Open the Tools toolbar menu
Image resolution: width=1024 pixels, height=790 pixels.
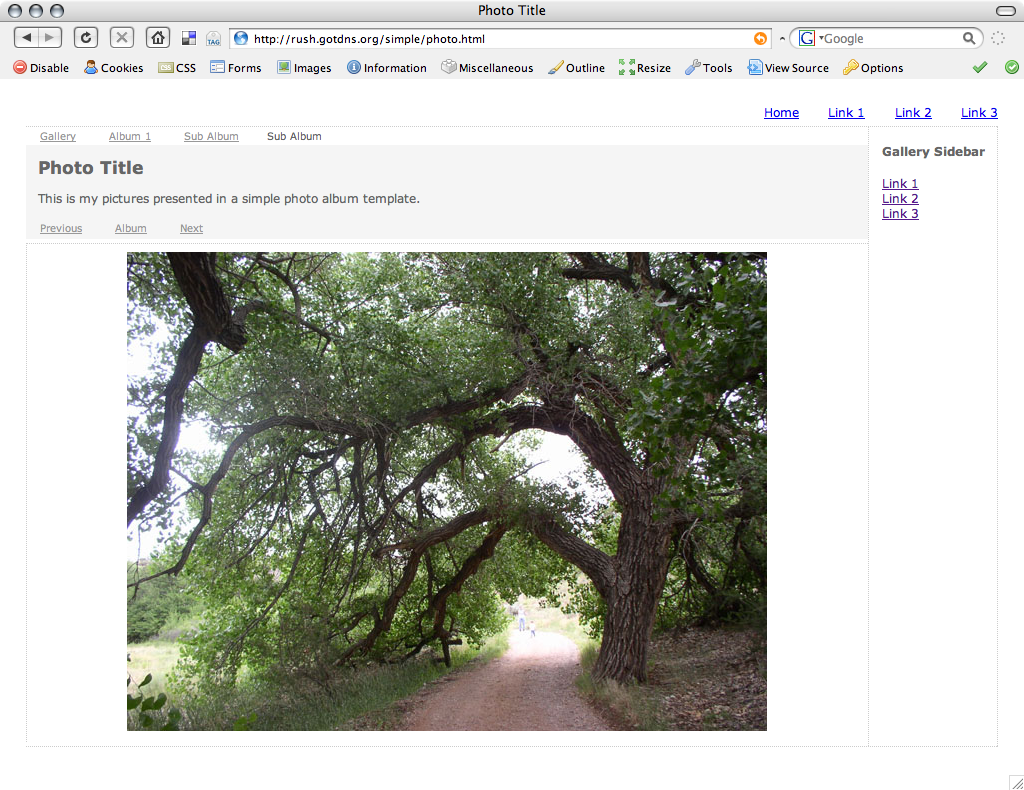coord(709,67)
